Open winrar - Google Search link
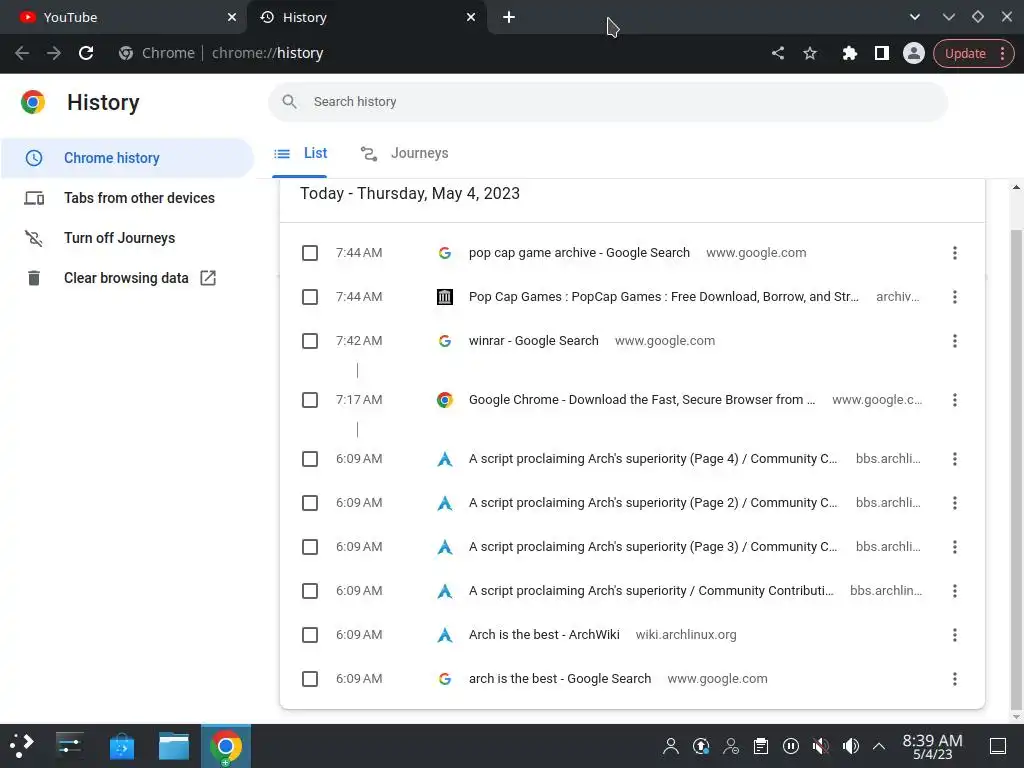Image resolution: width=1024 pixels, height=768 pixels. (534, 341)
